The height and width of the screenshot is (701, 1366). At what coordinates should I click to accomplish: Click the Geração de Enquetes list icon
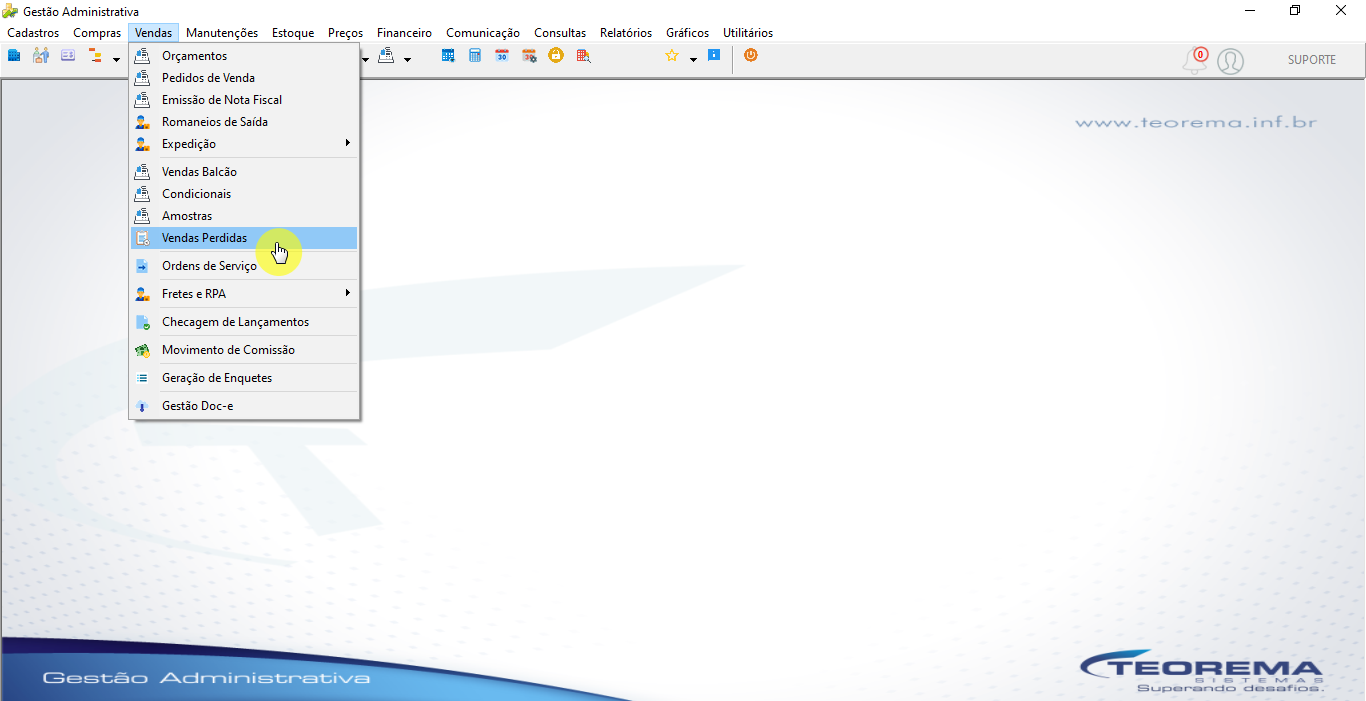[x=142, y=378]
